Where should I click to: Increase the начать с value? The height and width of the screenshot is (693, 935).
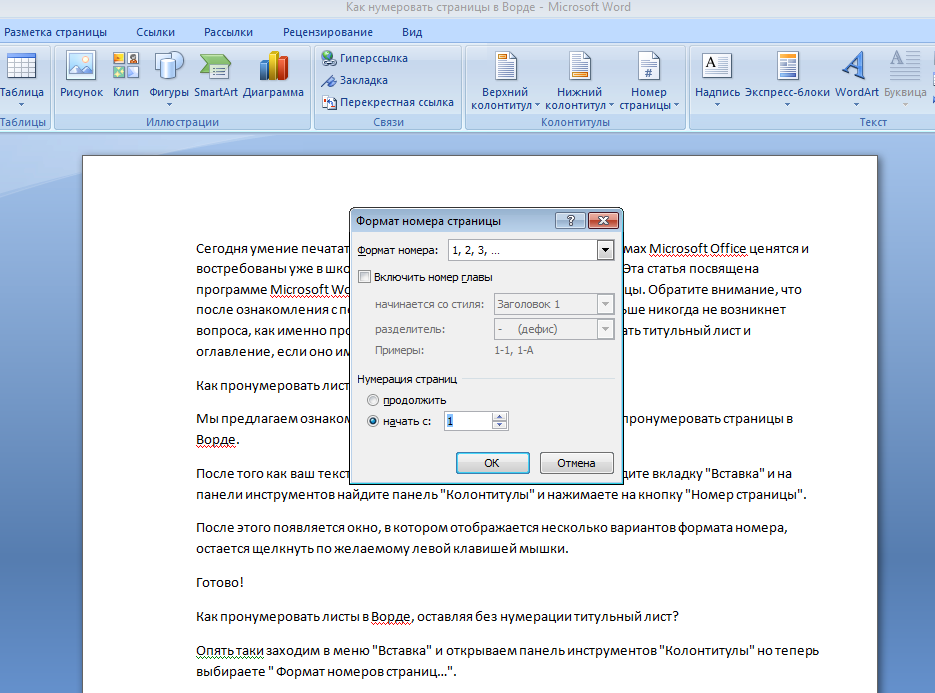click(500, 417)
